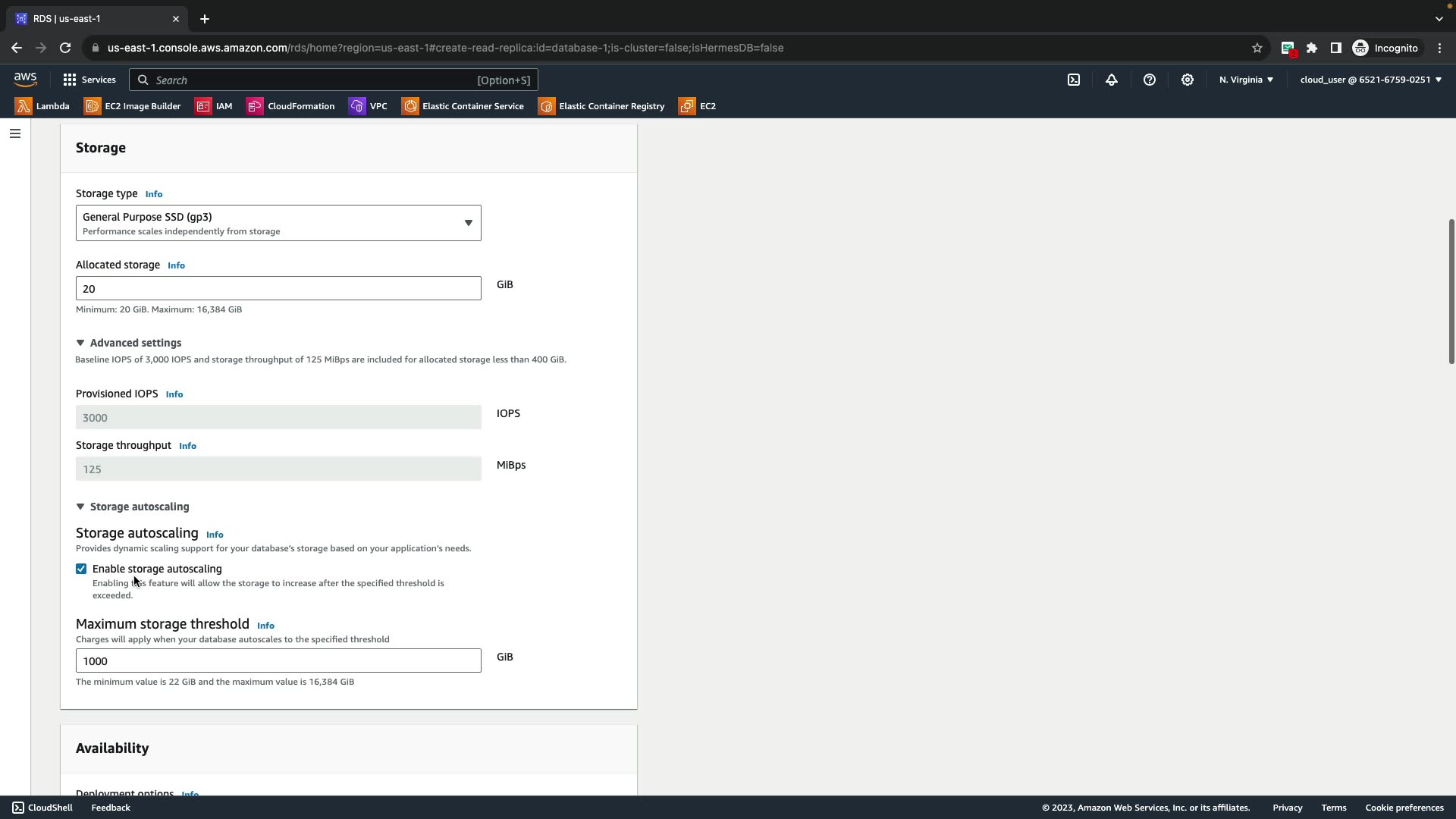
Task: Click the support question mark icon
Action: click(x=1150, y=80)
